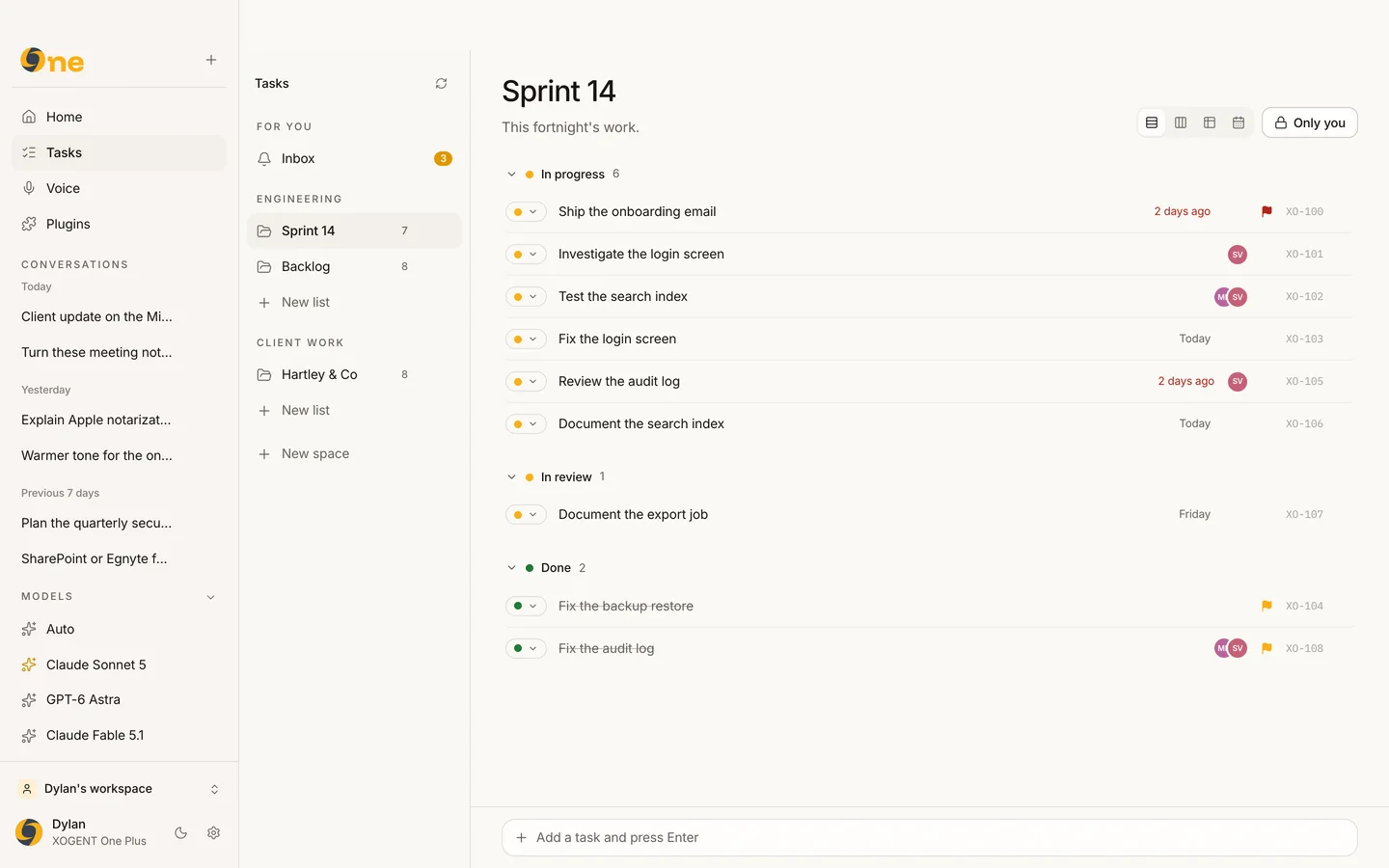Switch to the calendar view icon

[1239, 122]
